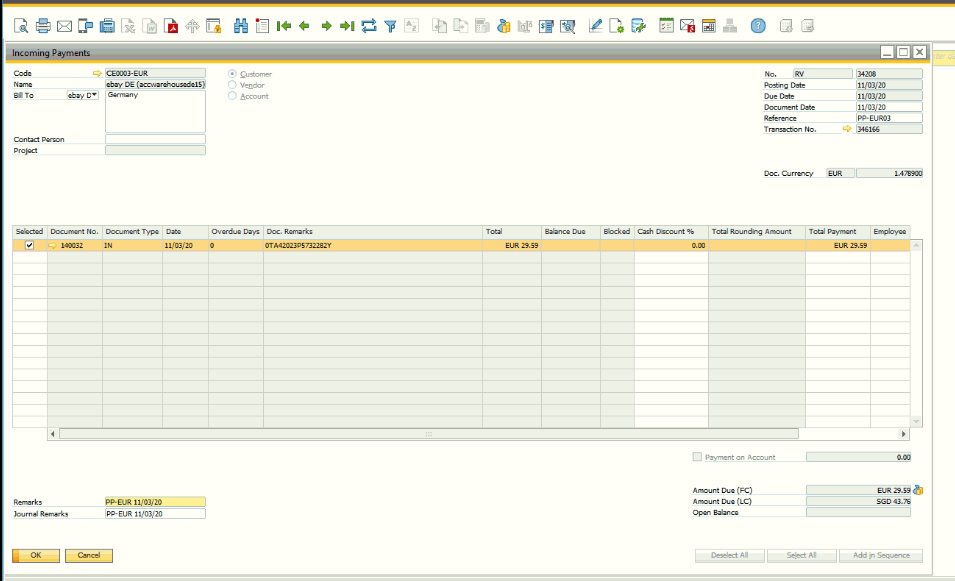Image resolution: width=955 pixels, height=581 pixels.
Task: Open Help with blue question mark icon
Action: coord(758,26)
